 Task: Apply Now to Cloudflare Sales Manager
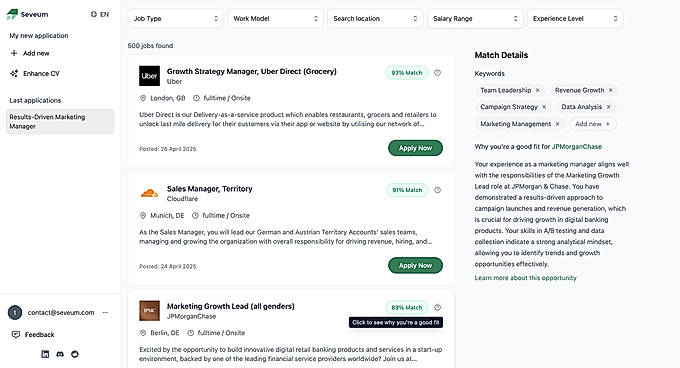(x=415, y=265)
